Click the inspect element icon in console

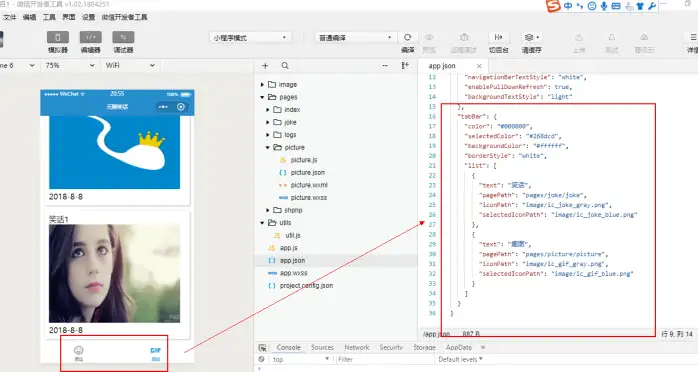pos(263,348)
